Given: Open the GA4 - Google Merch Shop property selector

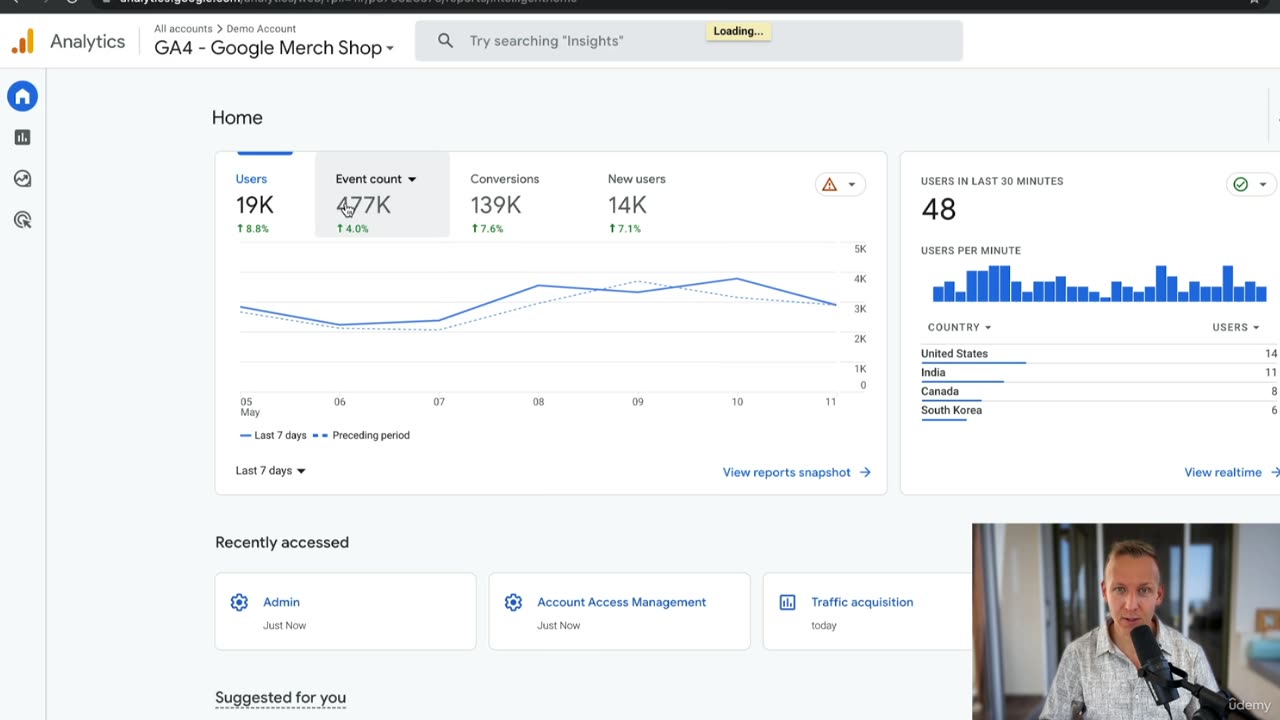Looking at the screenshot, I should coord(274,48).
